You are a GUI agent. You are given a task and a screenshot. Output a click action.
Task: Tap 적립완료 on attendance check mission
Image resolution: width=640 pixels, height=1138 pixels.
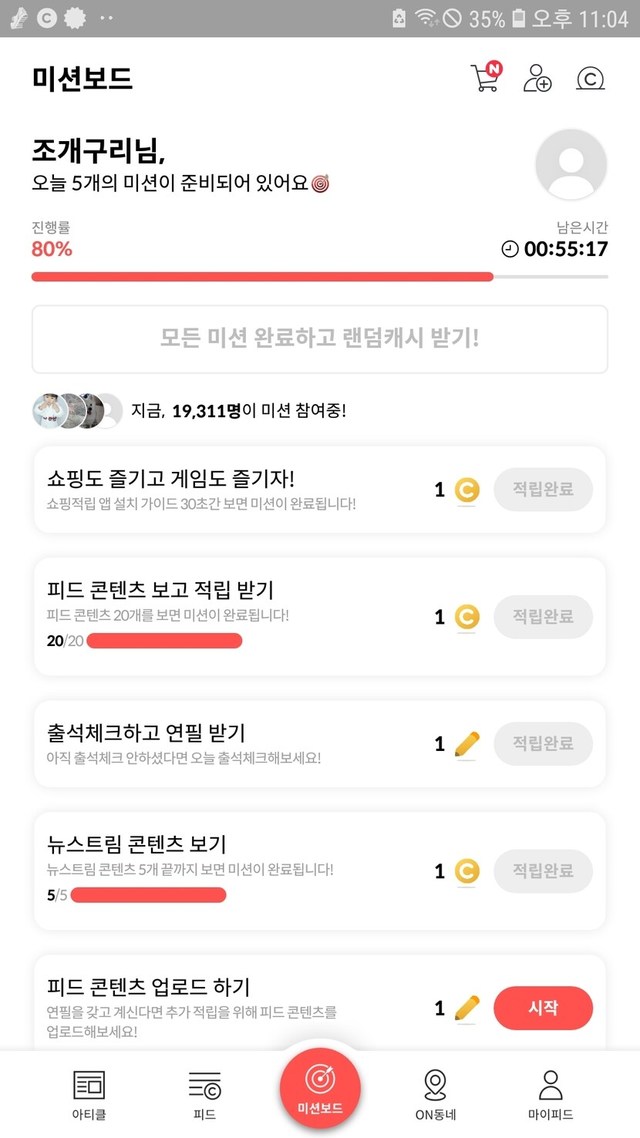(543, 744)
